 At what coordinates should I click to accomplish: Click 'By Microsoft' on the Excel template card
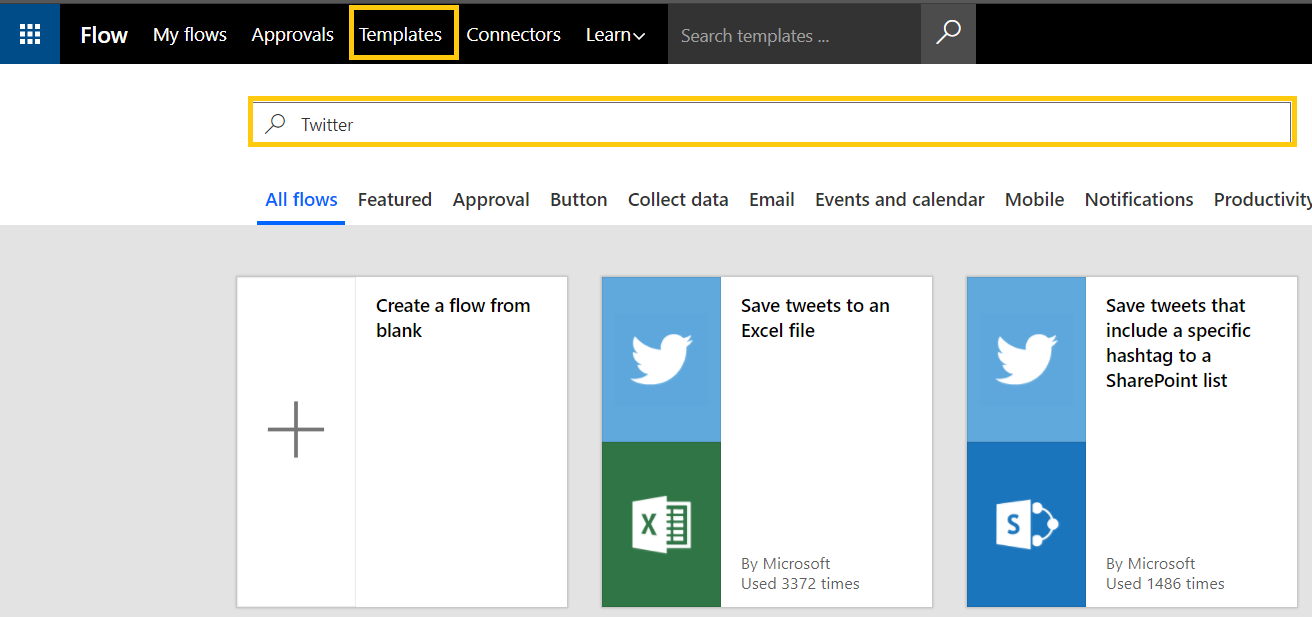(786, 563)
